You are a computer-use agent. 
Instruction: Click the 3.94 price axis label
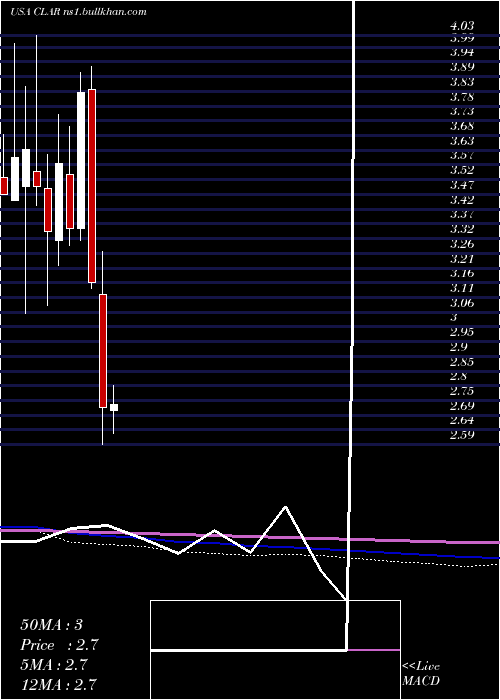click(462, 52)
